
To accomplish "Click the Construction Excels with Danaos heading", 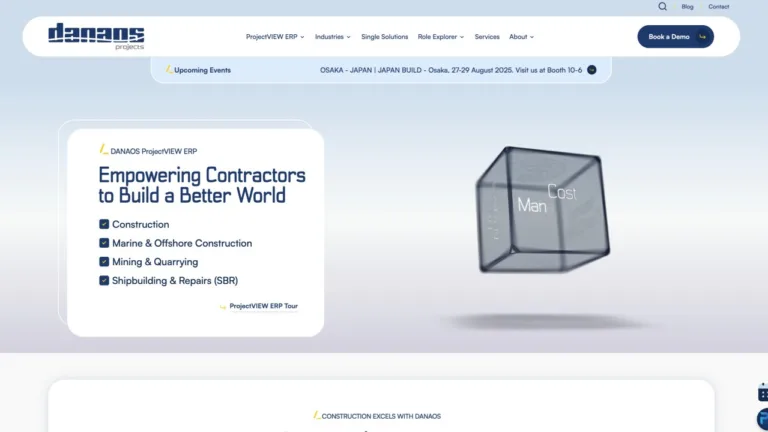I will tap(381, 416).
